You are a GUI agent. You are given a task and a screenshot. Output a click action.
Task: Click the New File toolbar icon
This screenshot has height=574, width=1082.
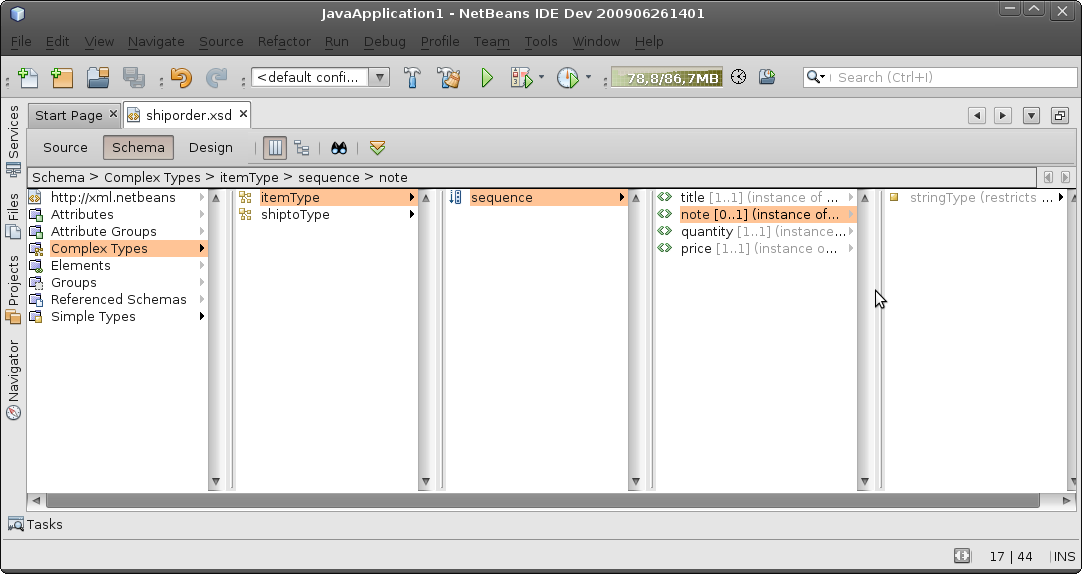(28, 77)
